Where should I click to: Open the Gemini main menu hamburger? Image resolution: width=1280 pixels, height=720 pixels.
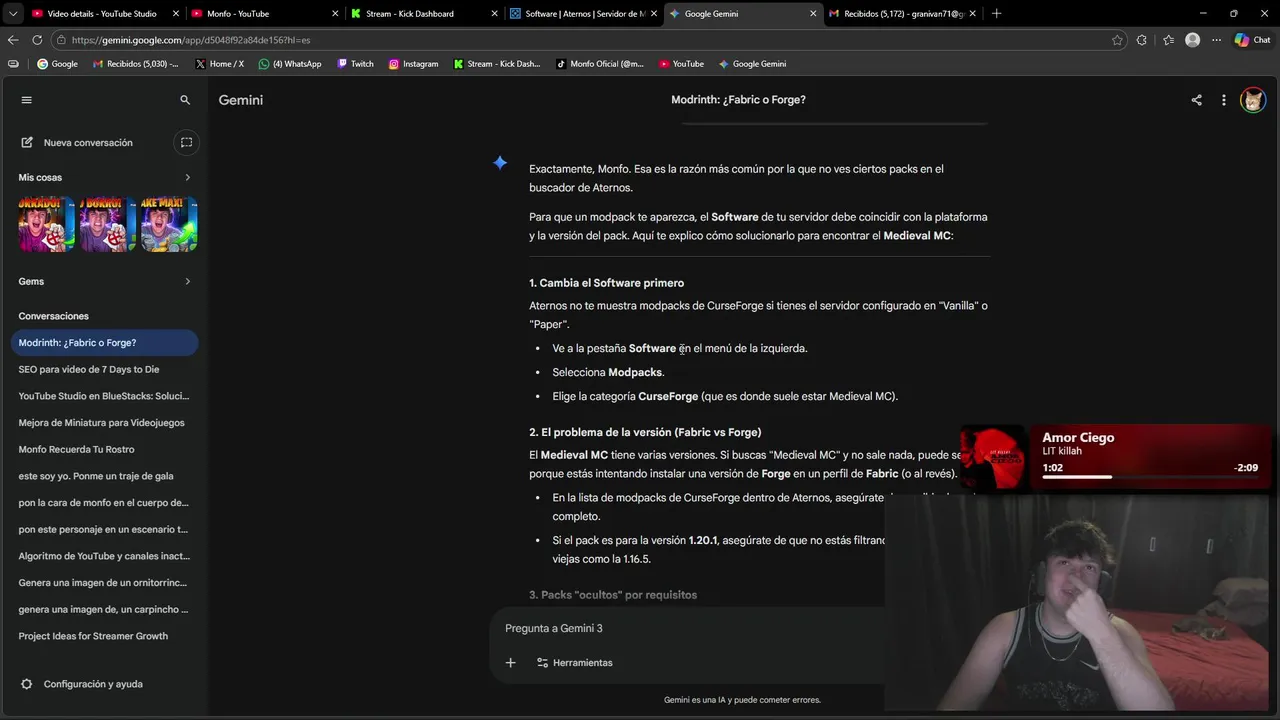[27, 100]
